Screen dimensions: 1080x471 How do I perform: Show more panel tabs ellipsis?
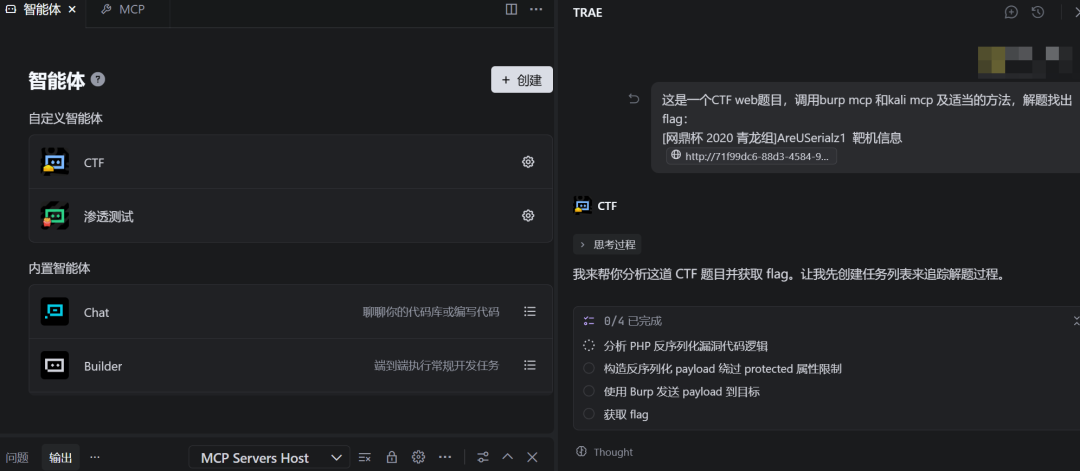pos(95,457)
